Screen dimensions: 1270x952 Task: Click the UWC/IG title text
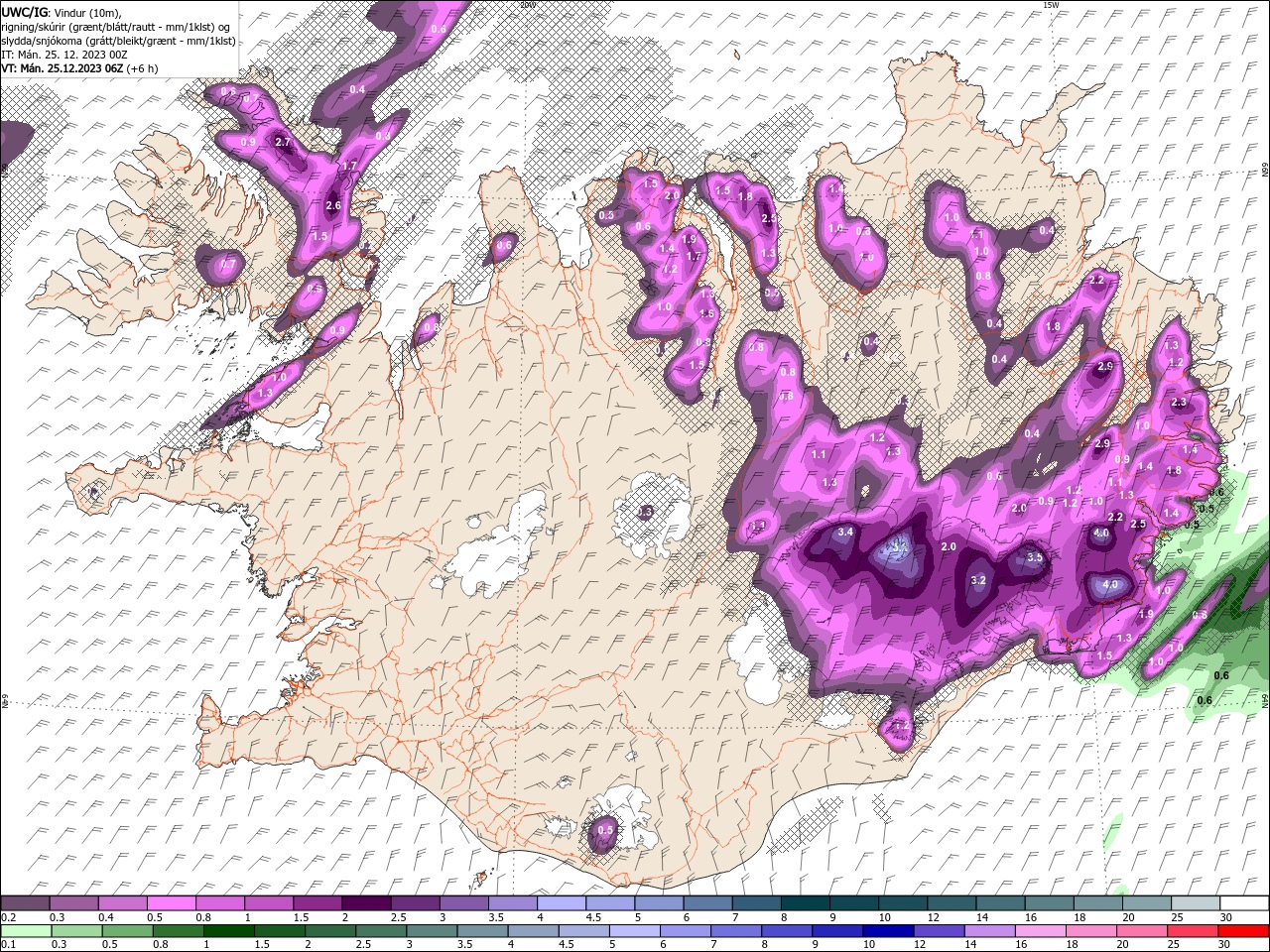[24, 12]
